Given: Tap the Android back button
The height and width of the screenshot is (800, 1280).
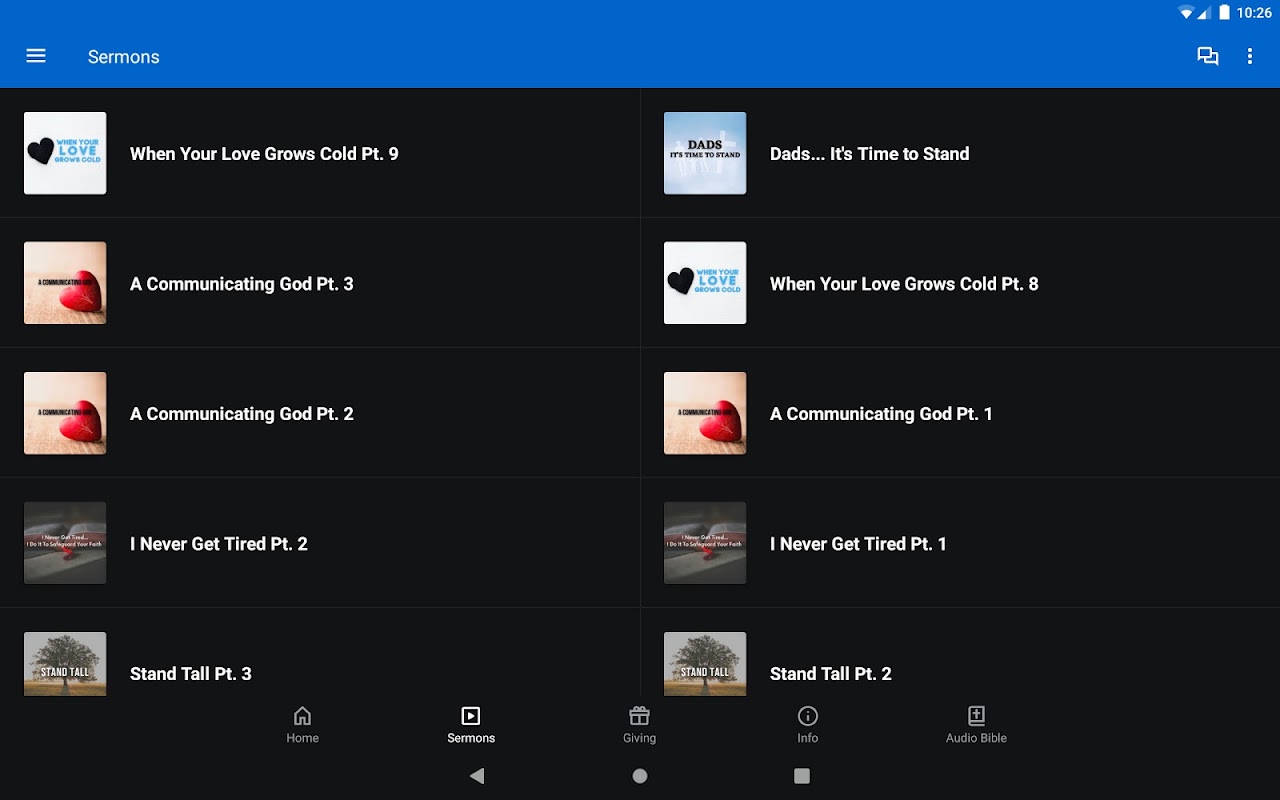Looking at the screenshot, I should (477, 776).
